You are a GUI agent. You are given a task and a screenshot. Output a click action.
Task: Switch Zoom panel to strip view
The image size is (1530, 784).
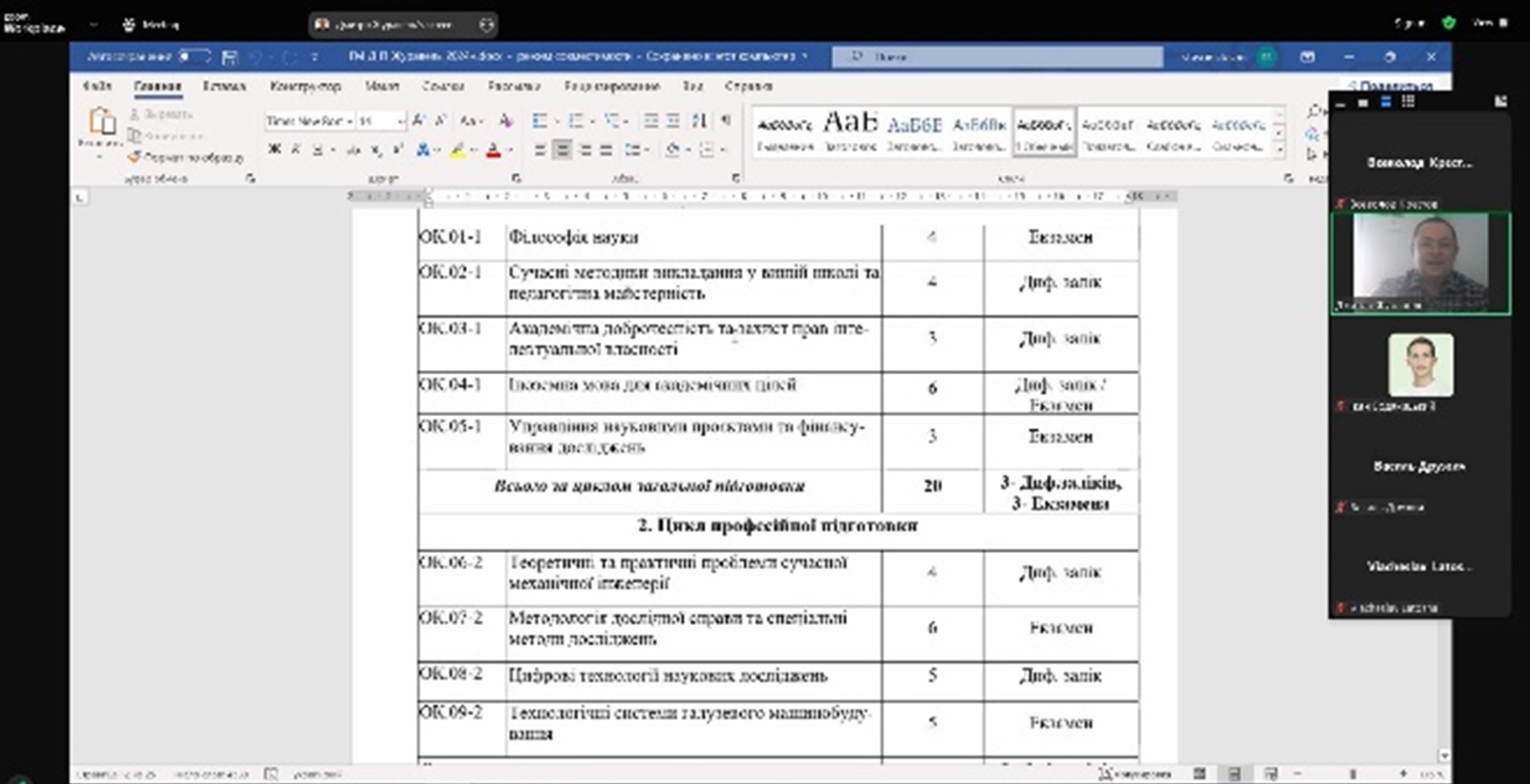[x=1386, y=102]
